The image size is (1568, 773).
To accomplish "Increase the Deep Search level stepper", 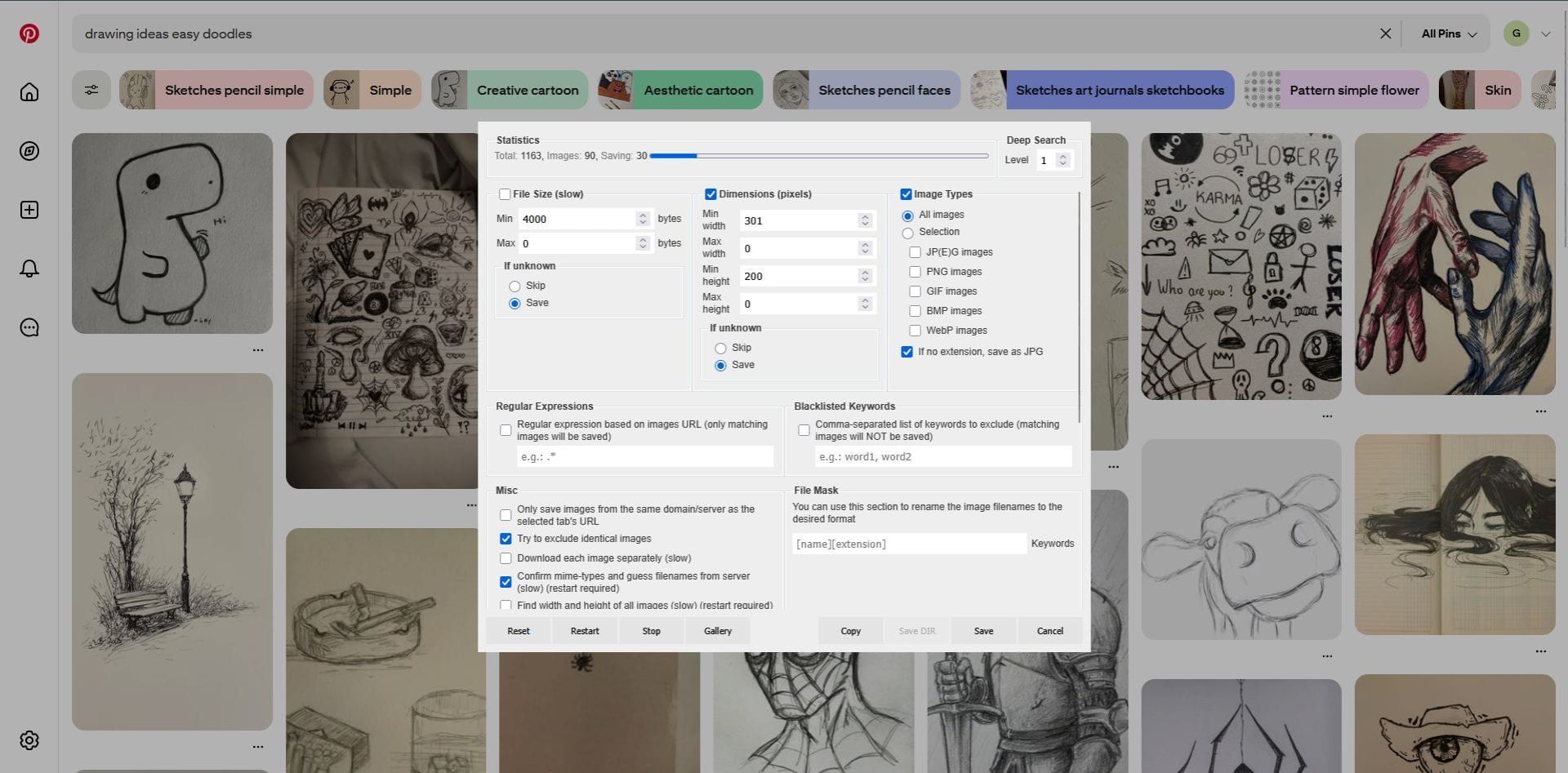I will click(x=1062, y=157).
